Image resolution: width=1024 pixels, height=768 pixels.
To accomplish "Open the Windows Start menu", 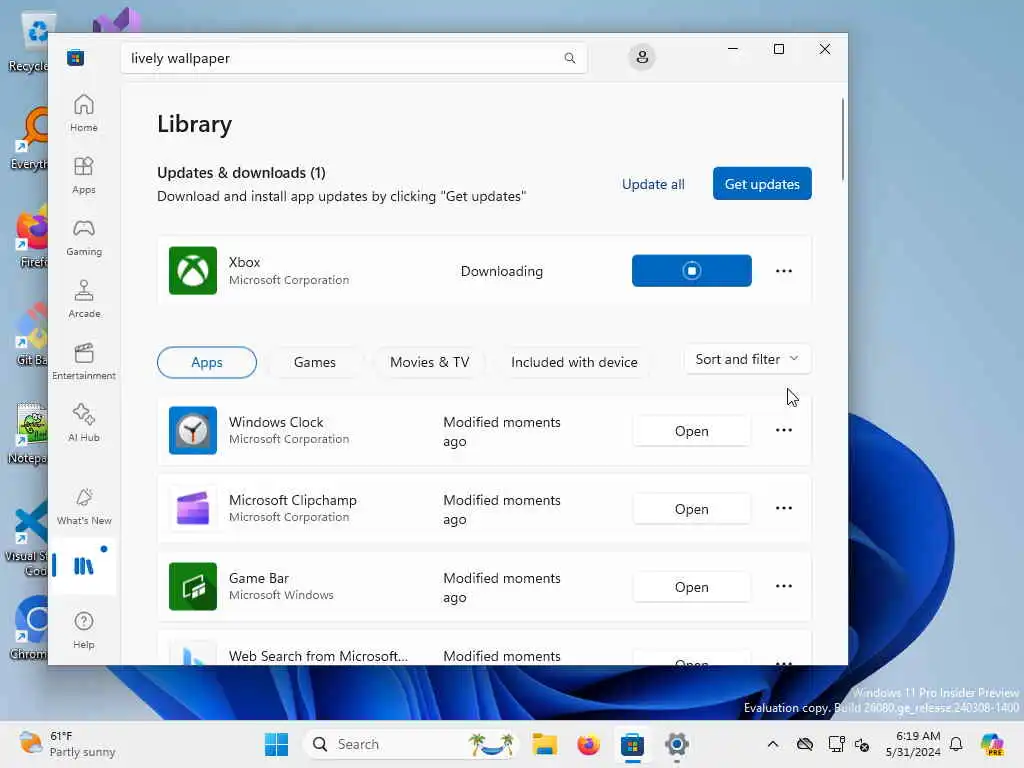I will click(x=276, y=744).
